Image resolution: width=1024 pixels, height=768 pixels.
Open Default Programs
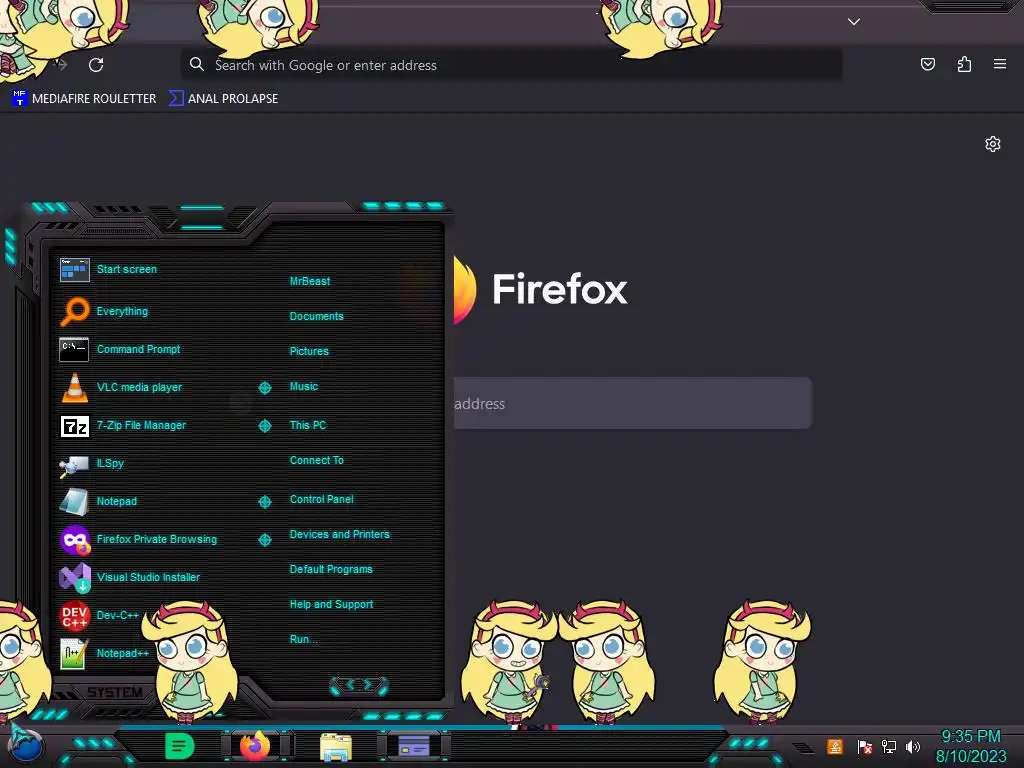click(x=331, y=569)
